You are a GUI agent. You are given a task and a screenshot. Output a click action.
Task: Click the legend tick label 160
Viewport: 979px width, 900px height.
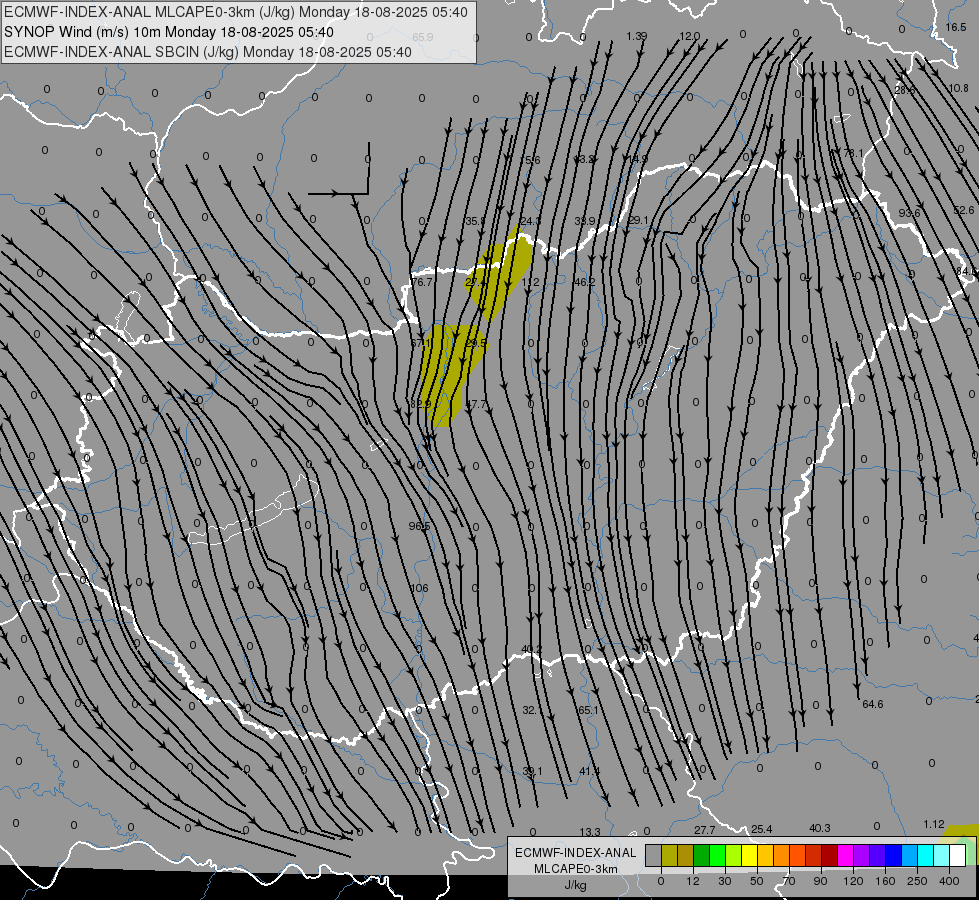point(885,881)
